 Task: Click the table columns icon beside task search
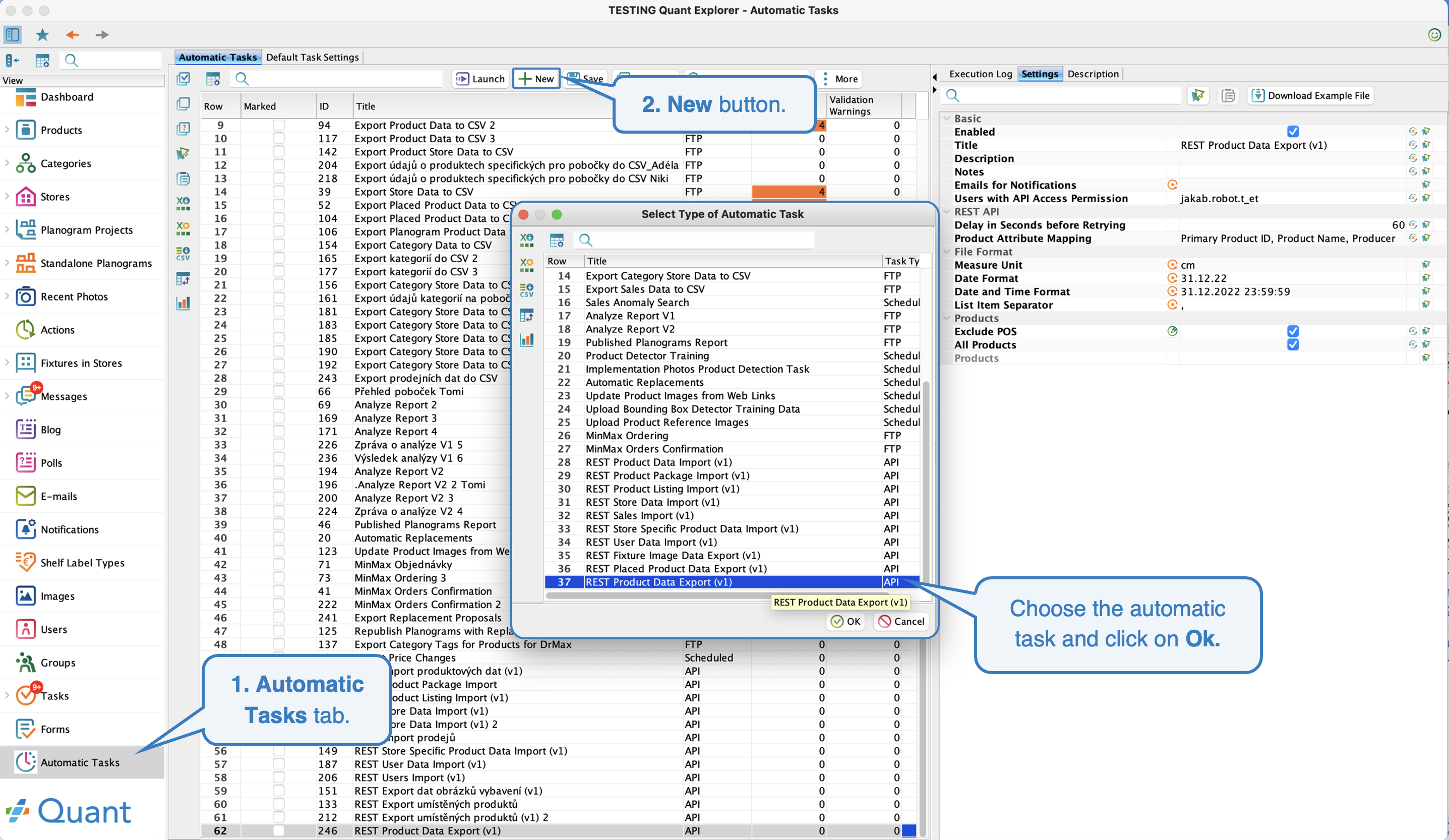pyautogui.click(x=213, y=79)
